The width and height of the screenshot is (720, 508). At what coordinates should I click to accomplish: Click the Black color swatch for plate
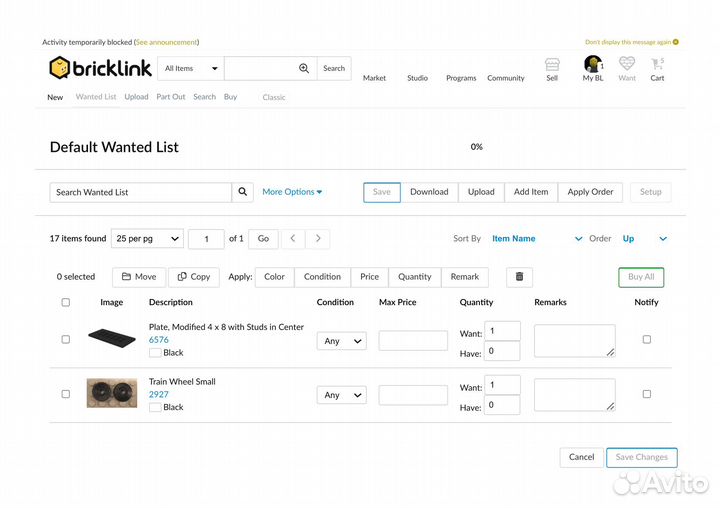155,353
